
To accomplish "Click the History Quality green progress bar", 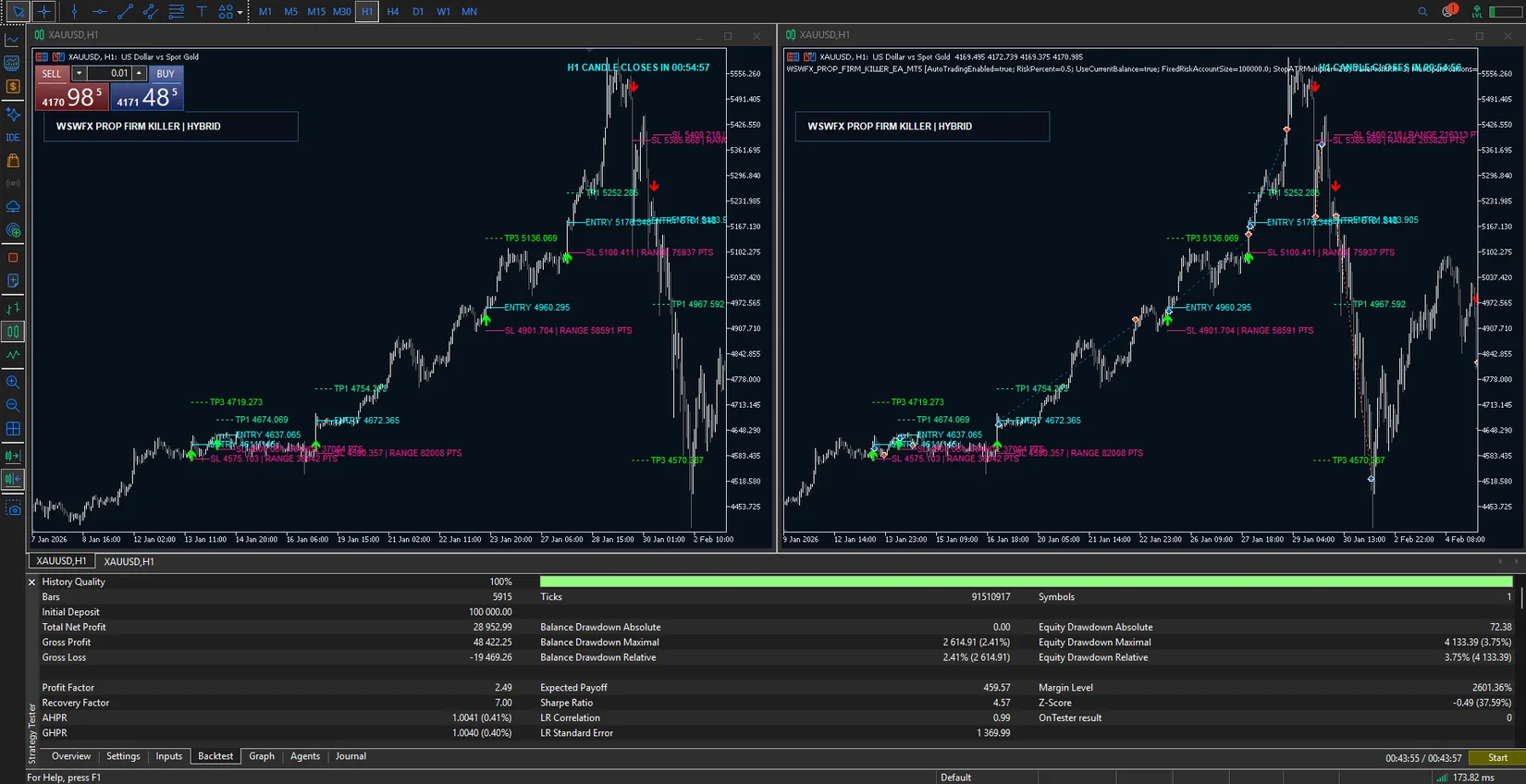I will (x=1026, y=582).
